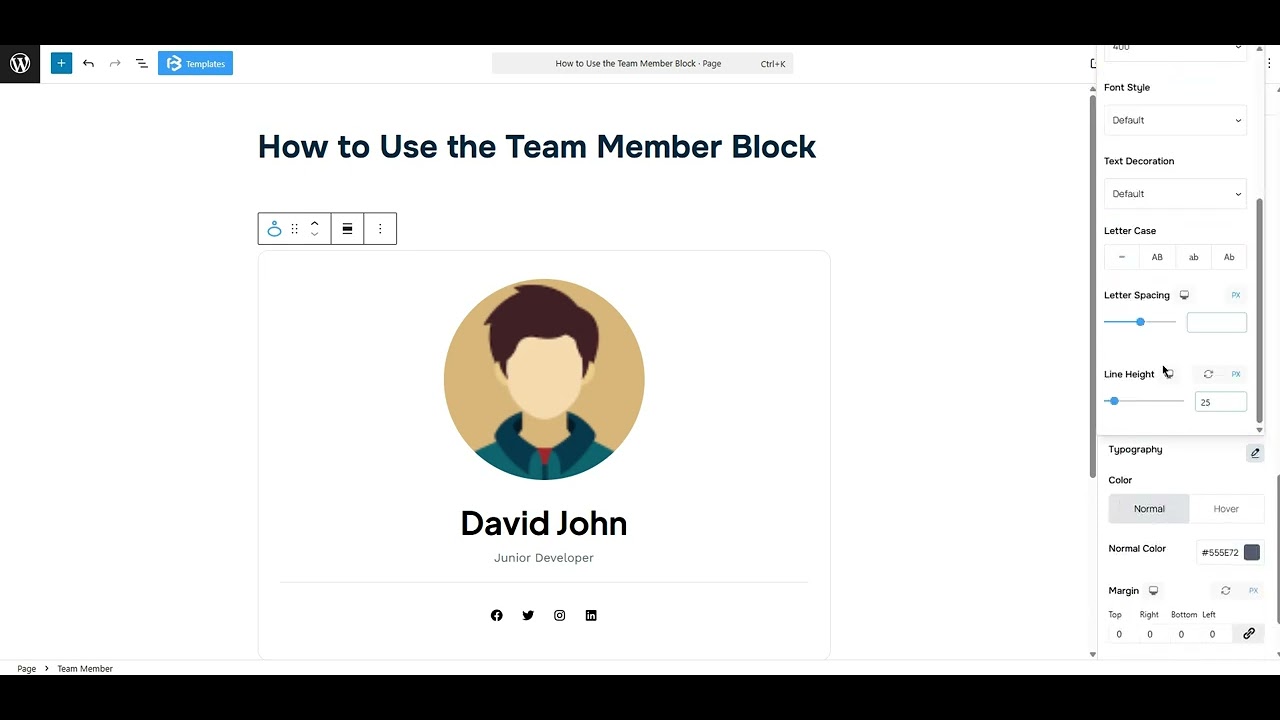Viewport: 1280px width, 720px height.
Task: Click the Twitter social icon on the card
Action: click(x=528, y=615)
